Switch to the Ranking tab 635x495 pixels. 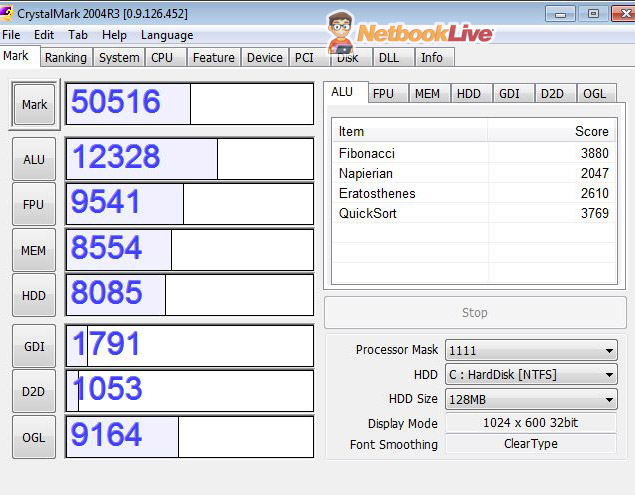[66, 58]
